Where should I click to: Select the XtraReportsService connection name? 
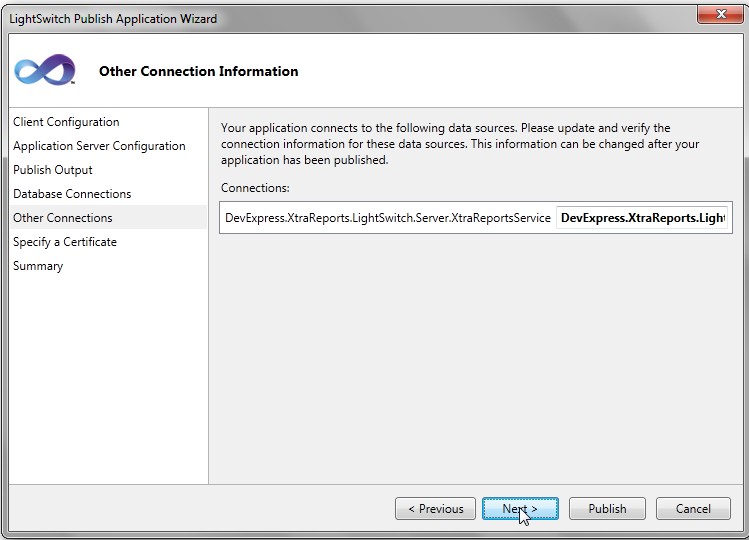[388, 217]
